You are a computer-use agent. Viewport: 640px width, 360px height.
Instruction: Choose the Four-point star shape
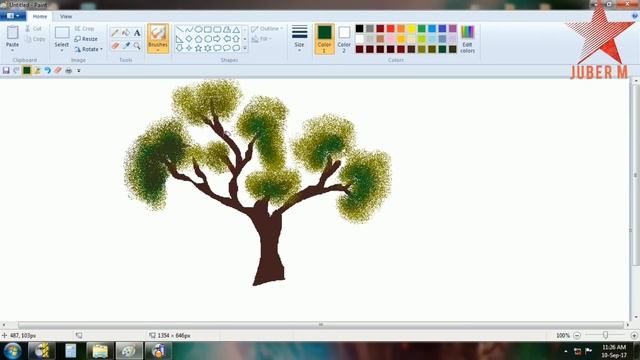point(189,48)
